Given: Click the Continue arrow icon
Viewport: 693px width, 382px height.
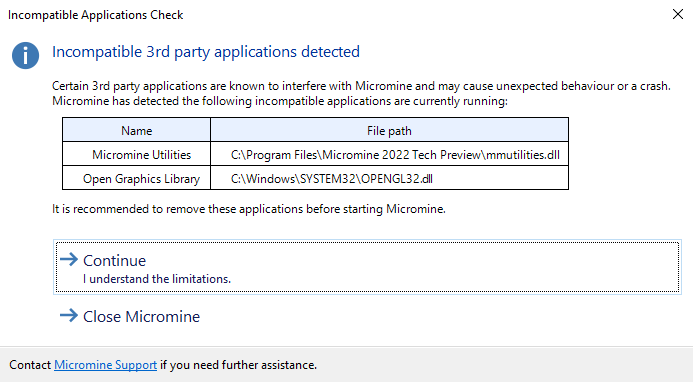Looking at the screenshot, I should (x=69, y=260).
